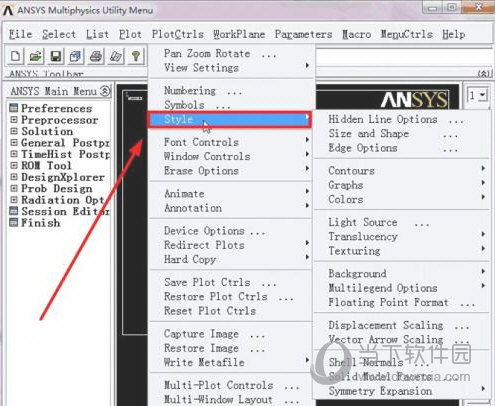Expand the ROM Tool node
Screen dimensions: 495x406
[14, 165]
